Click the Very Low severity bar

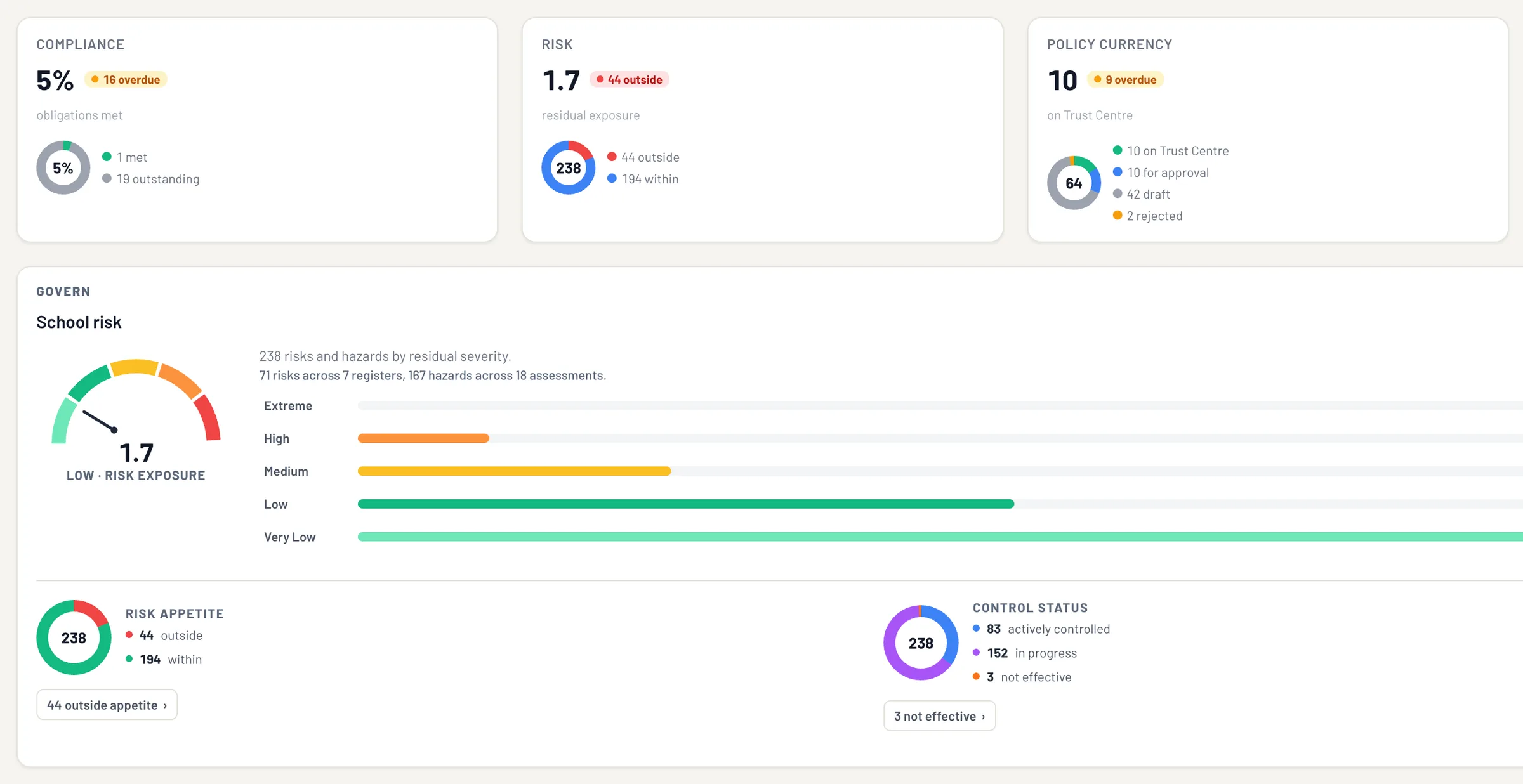pos(940,537)
